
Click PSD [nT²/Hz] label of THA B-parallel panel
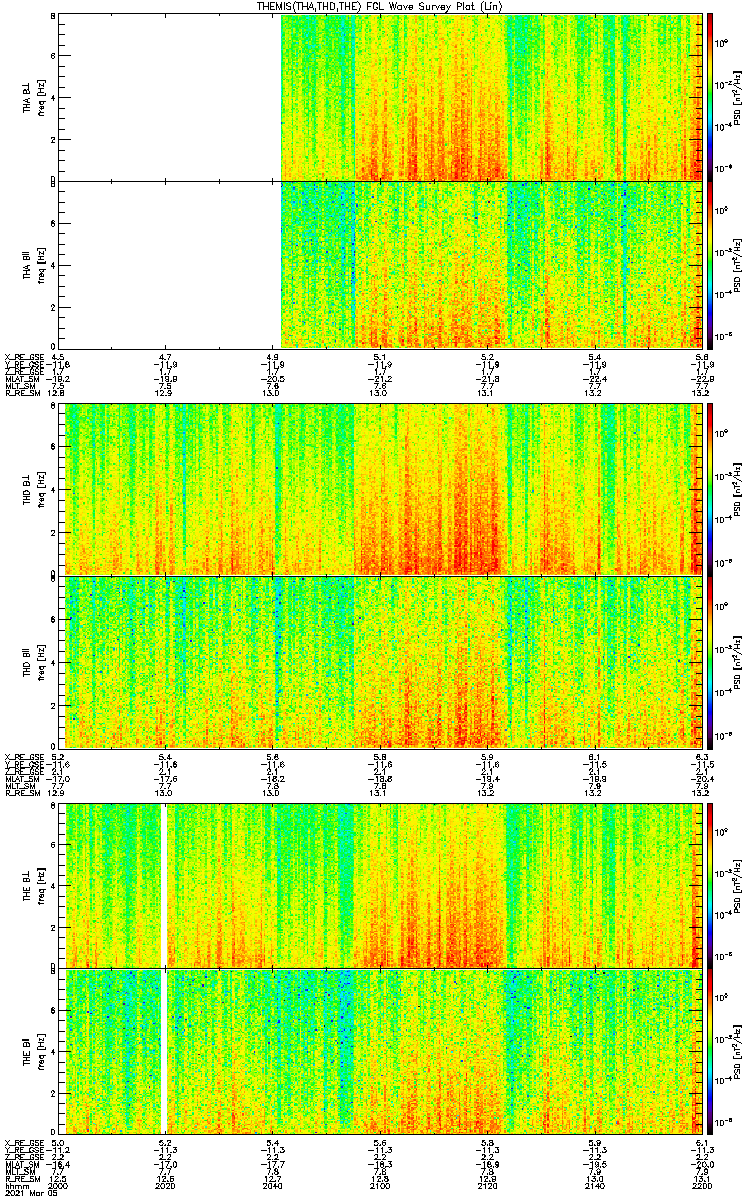click(x=738, y=264)
